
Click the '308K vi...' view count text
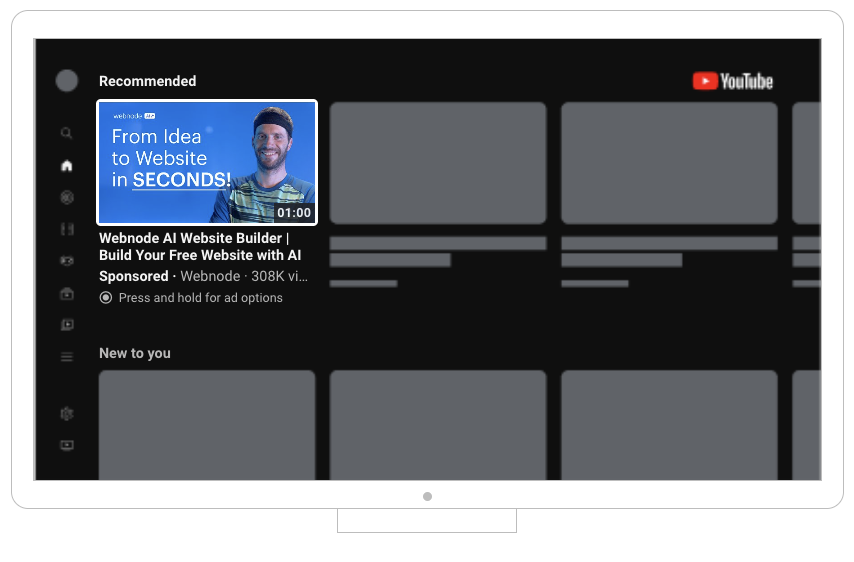[x=279, y=276]
